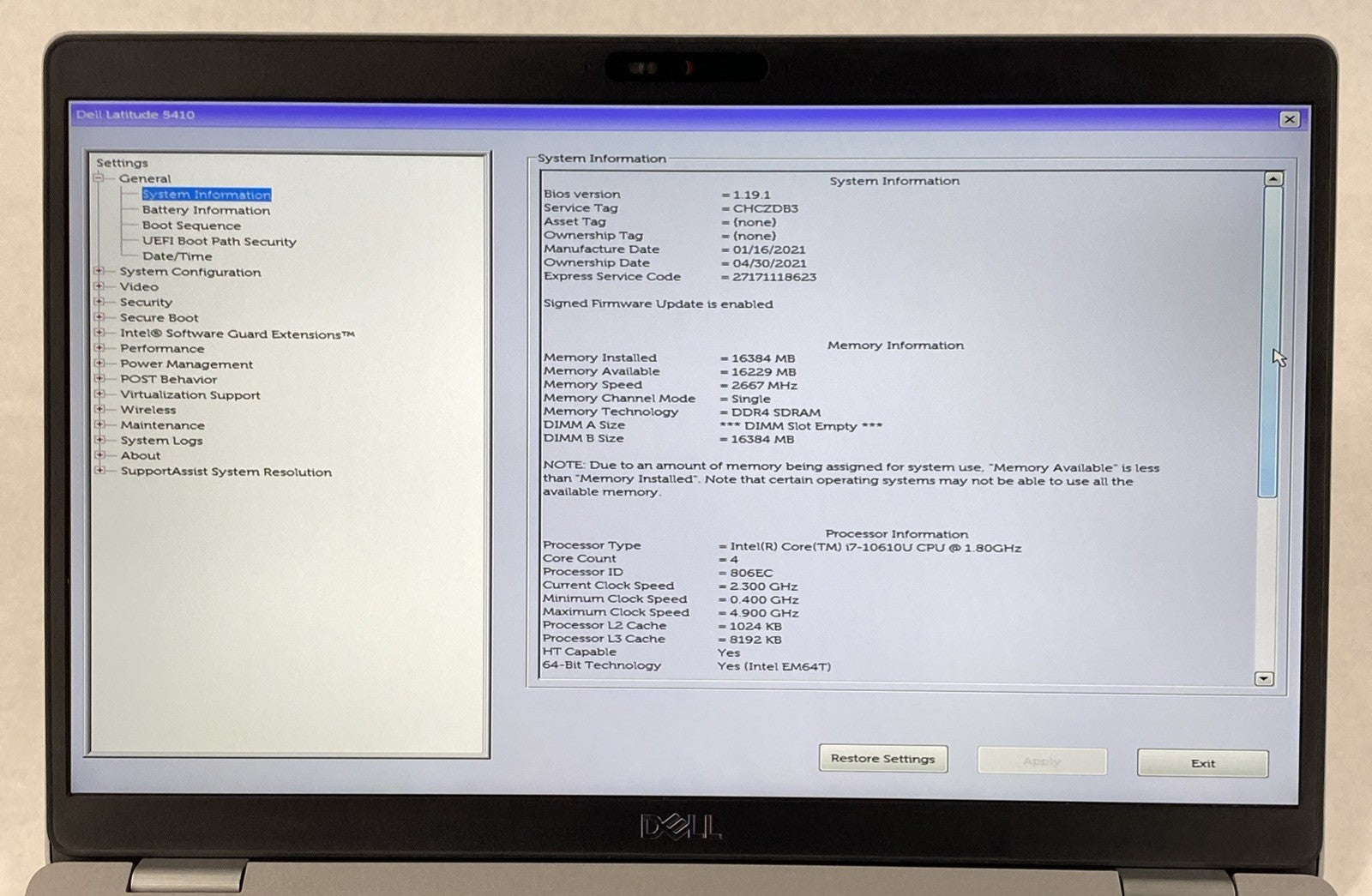Open UEFI Boot Path Security
The height and width of the screenshot is (896, 1372).
220,242
